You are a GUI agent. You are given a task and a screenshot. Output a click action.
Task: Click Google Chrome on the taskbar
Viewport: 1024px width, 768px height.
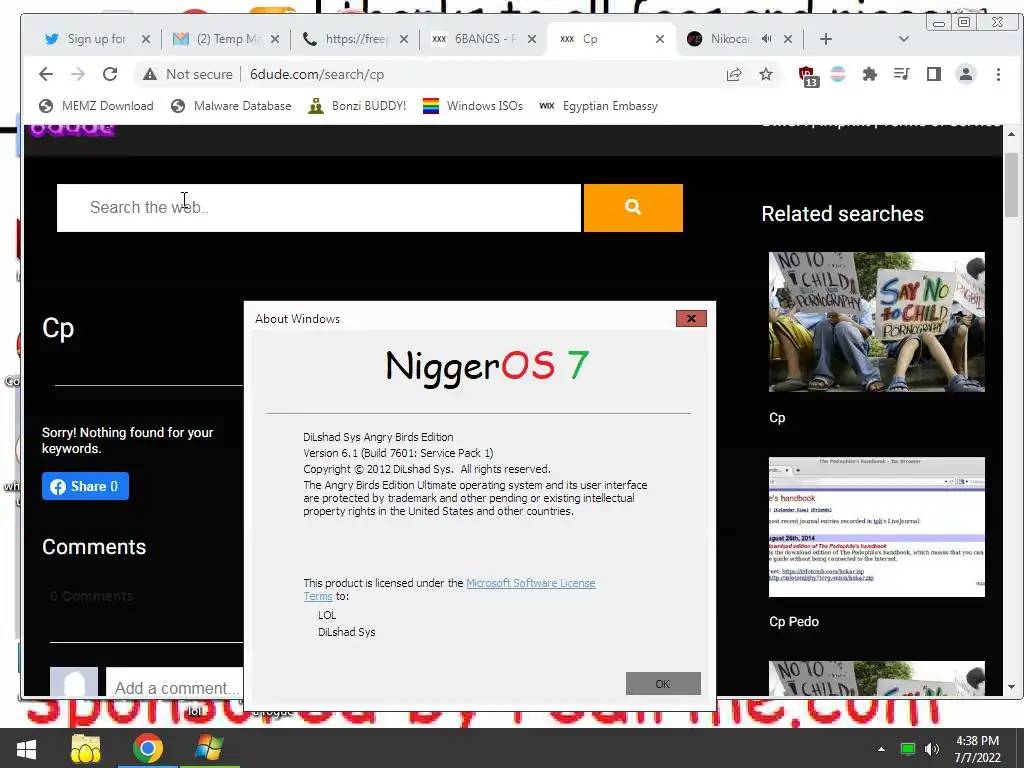point(148,748)
